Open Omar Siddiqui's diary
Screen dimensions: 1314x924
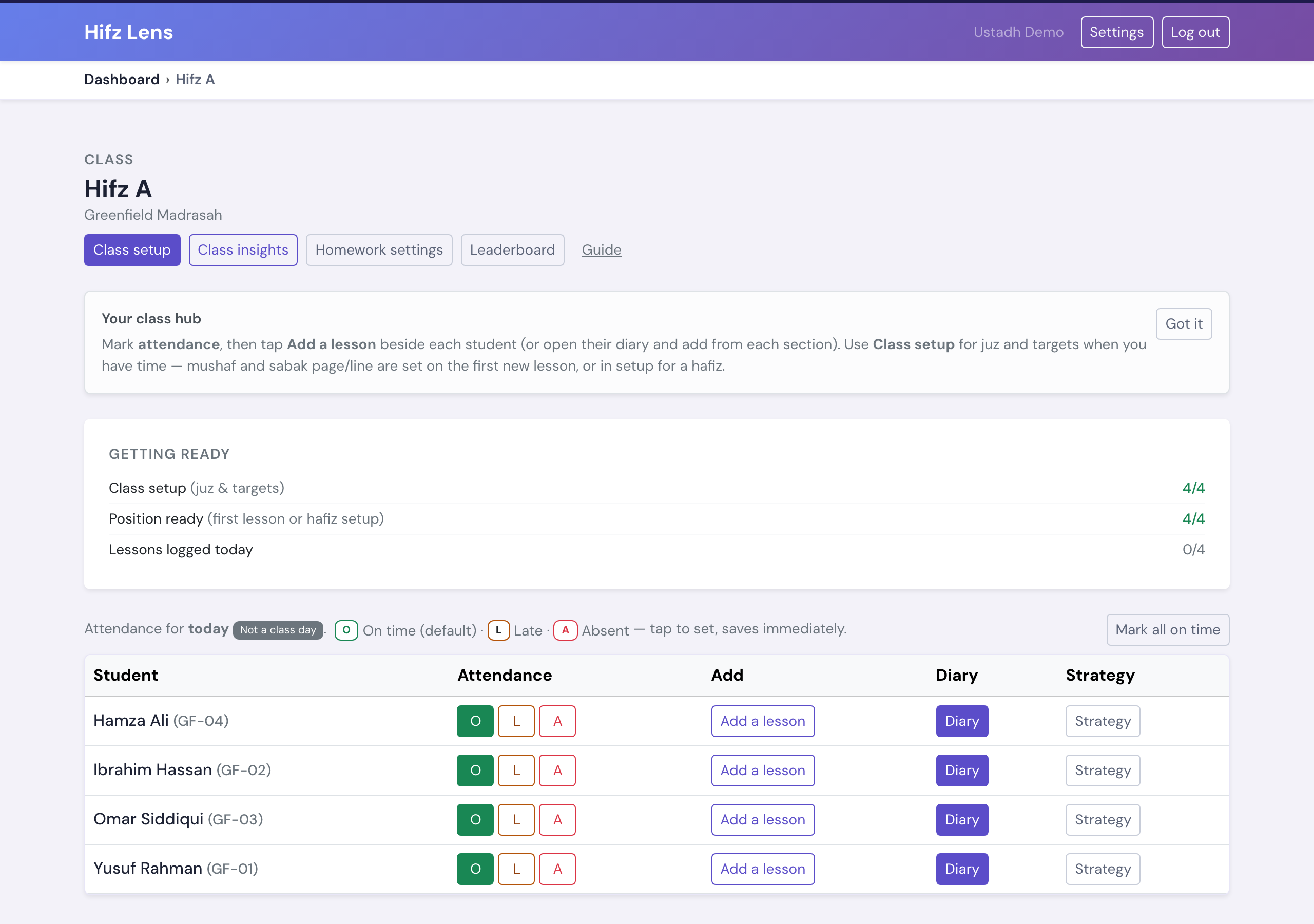962,819
